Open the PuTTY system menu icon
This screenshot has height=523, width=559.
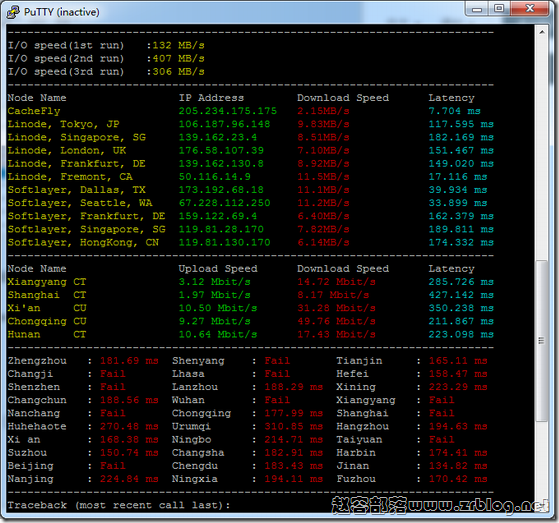coord(12,12)
